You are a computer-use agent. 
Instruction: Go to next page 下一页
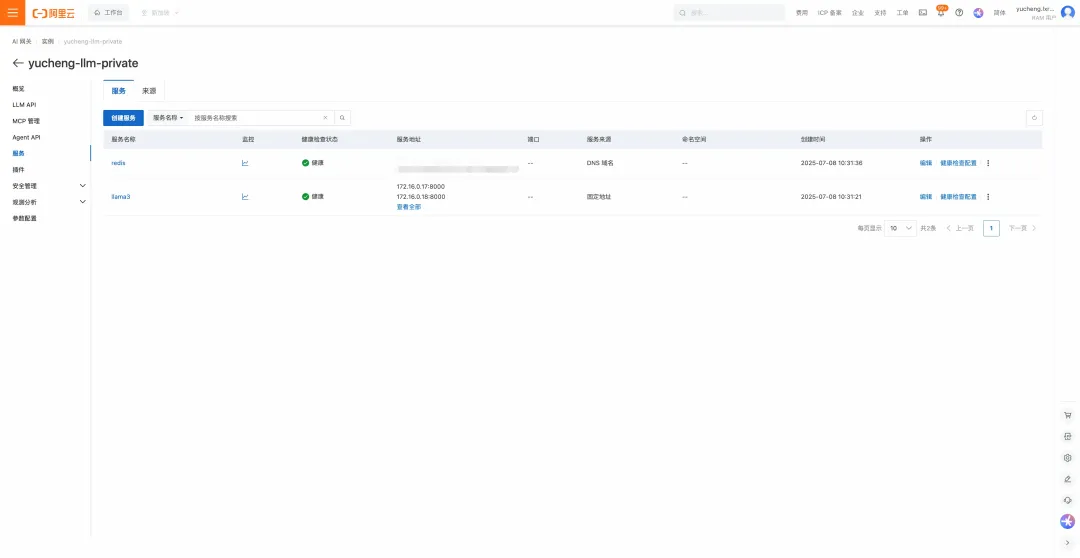tap(1023, 228)
